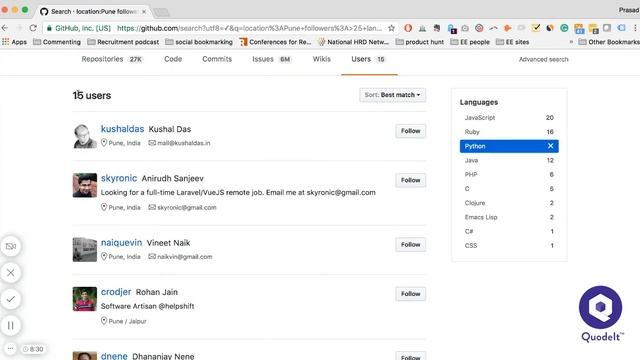Filter by Ruby language
The height and width of the screenshot is (360, 640).
click(x=509, y=132)
